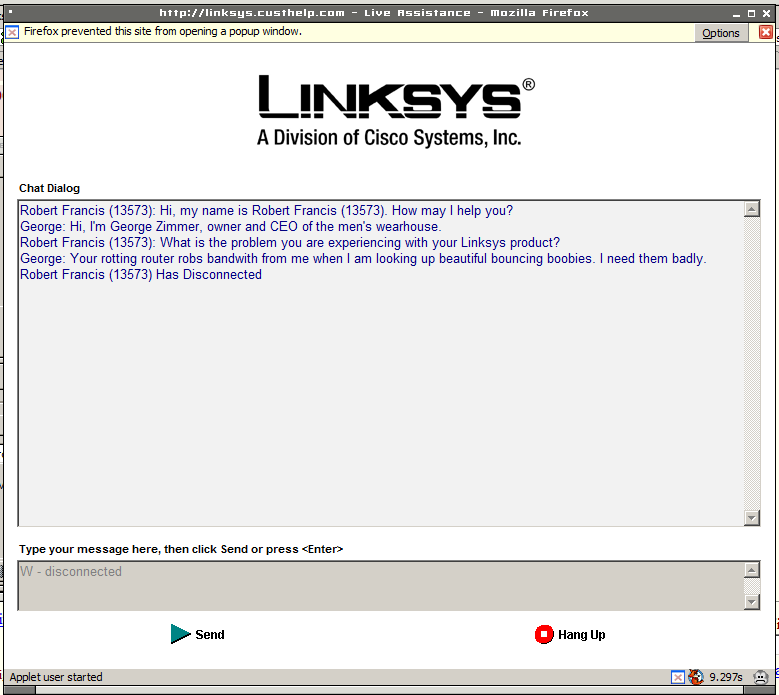Click George's 'men's wearhouse' chat line
The width and height of the screenshot is (779, 695).
(x=231, y=227)
